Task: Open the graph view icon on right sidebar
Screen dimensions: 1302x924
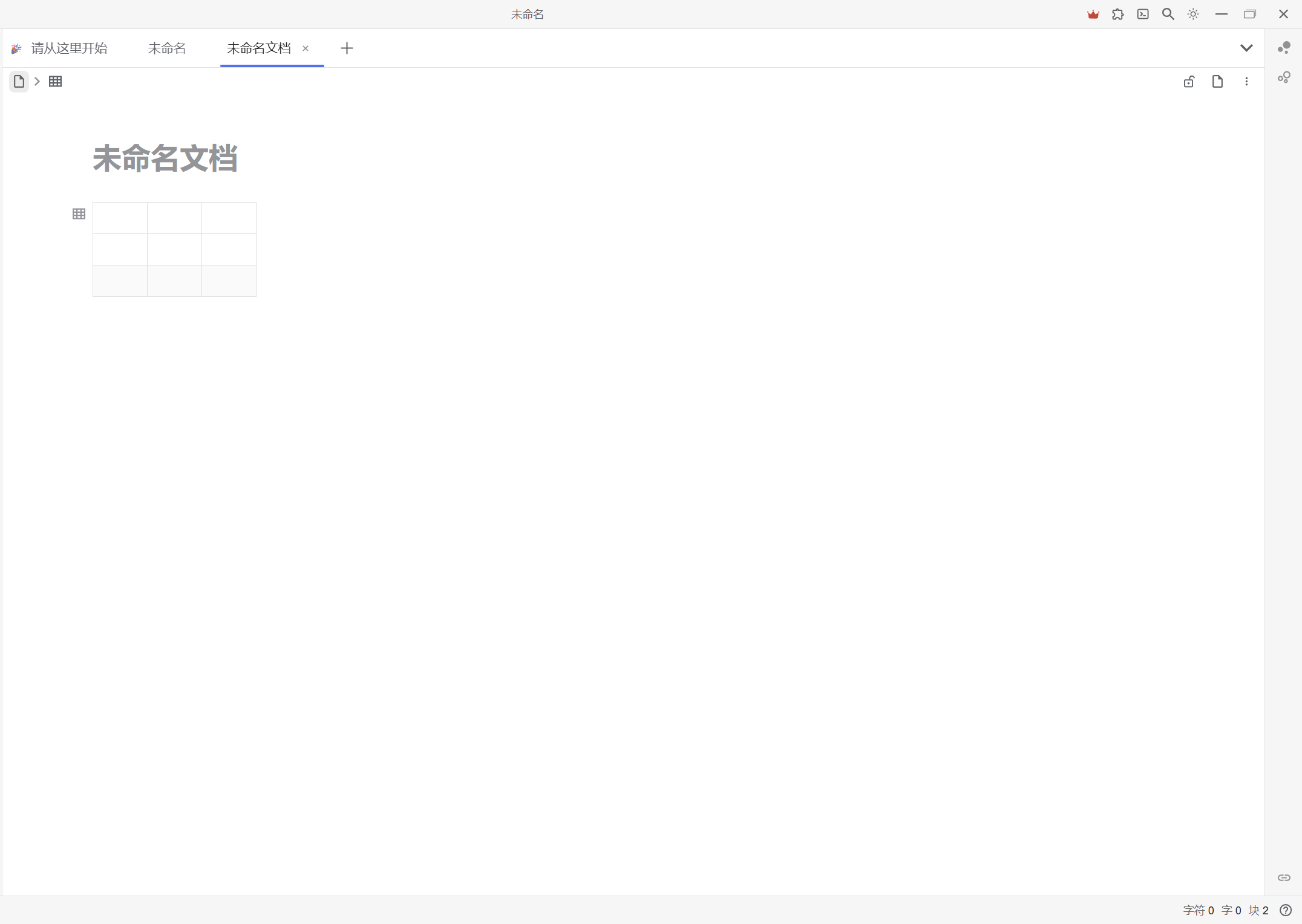Action: 1284,77
